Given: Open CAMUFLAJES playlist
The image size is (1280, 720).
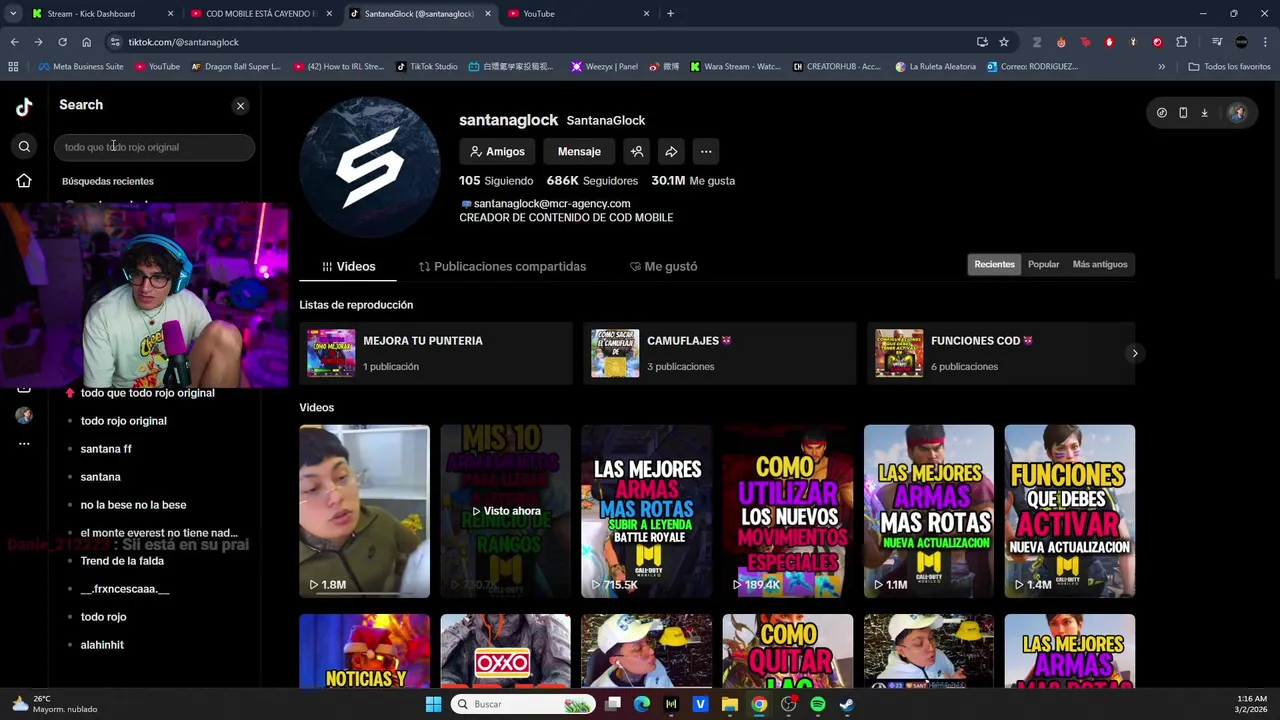Looking at the screenshot, I should (720, 353).
